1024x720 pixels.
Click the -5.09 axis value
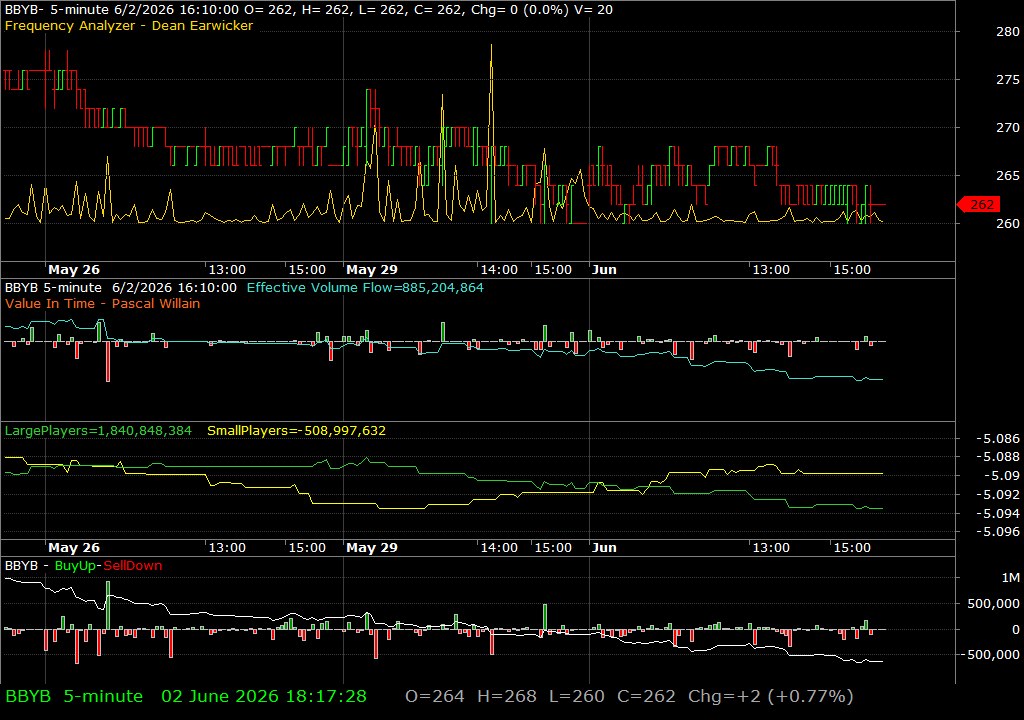[x=1001, y=476]
